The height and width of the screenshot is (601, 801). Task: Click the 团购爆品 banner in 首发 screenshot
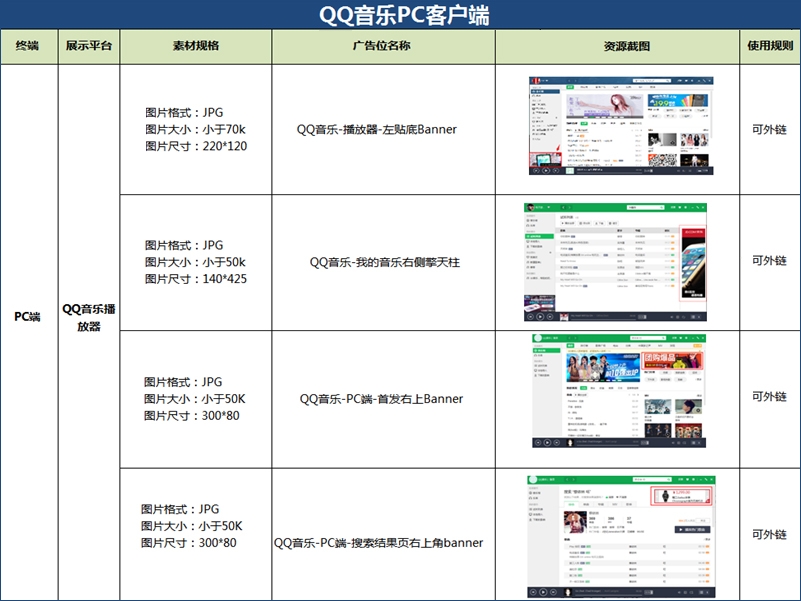672,360
